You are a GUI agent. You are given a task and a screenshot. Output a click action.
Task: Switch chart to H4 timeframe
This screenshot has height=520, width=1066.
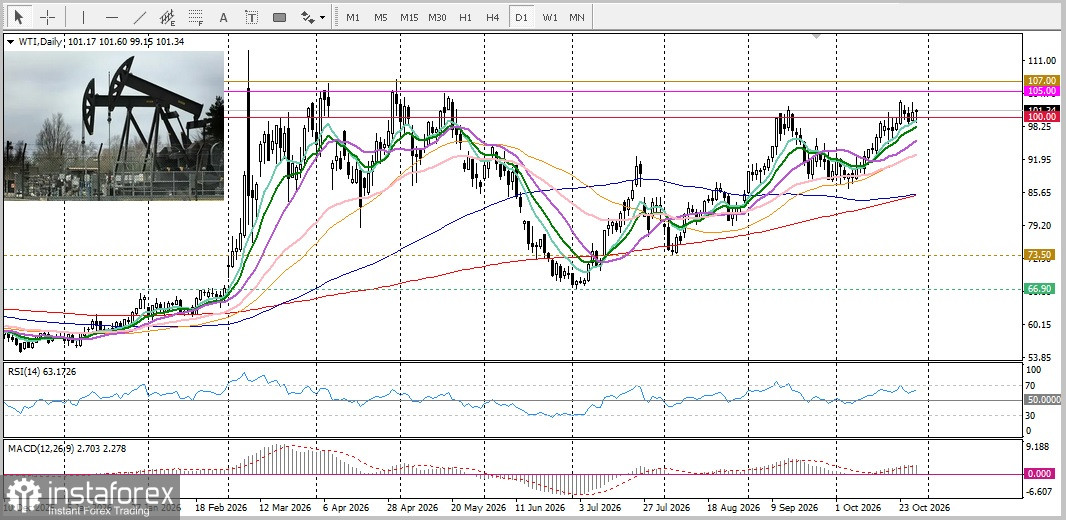click(x=493, y=18)
